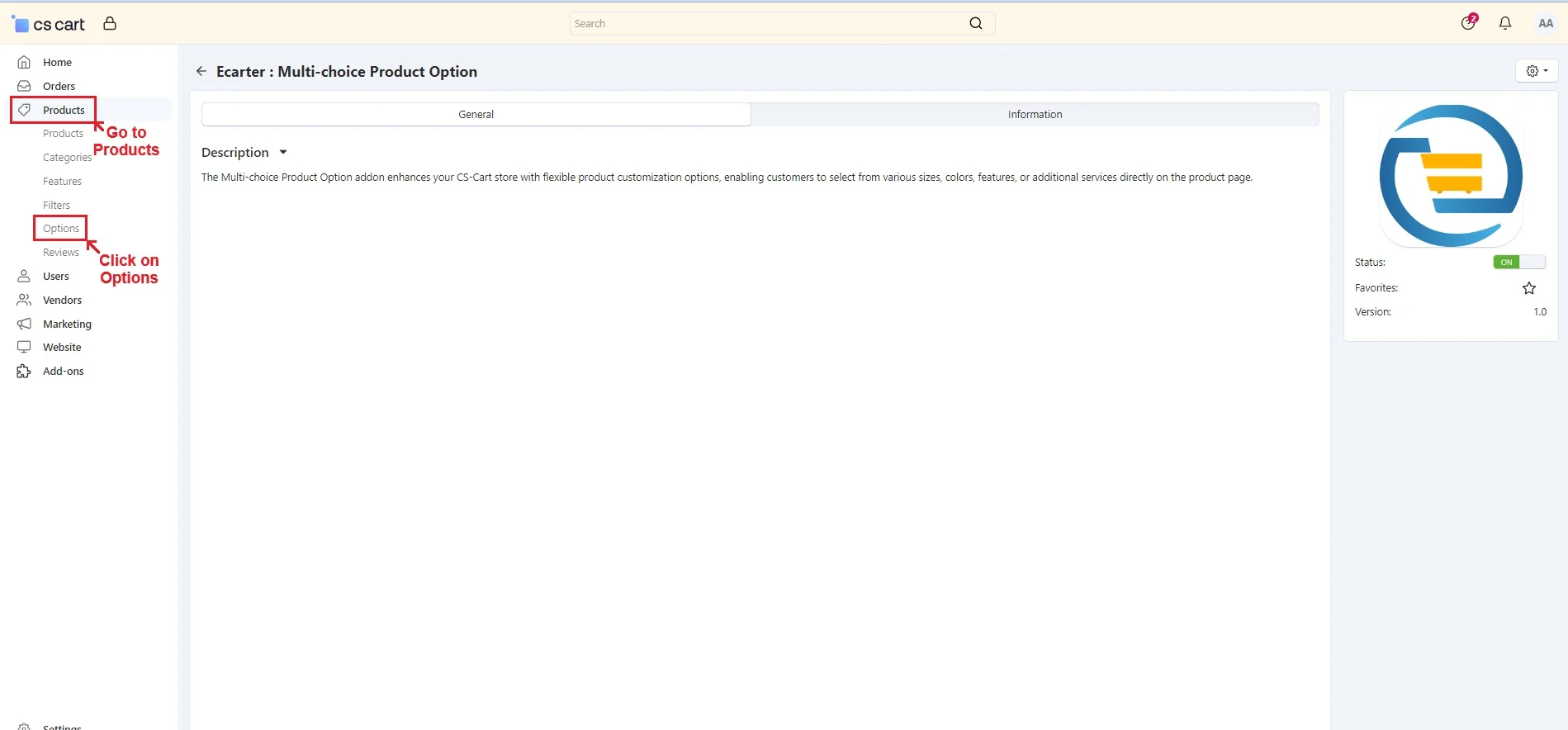Click the Status: label
The height and width of the screenshot is (730, 1568).
point(1370,262)
